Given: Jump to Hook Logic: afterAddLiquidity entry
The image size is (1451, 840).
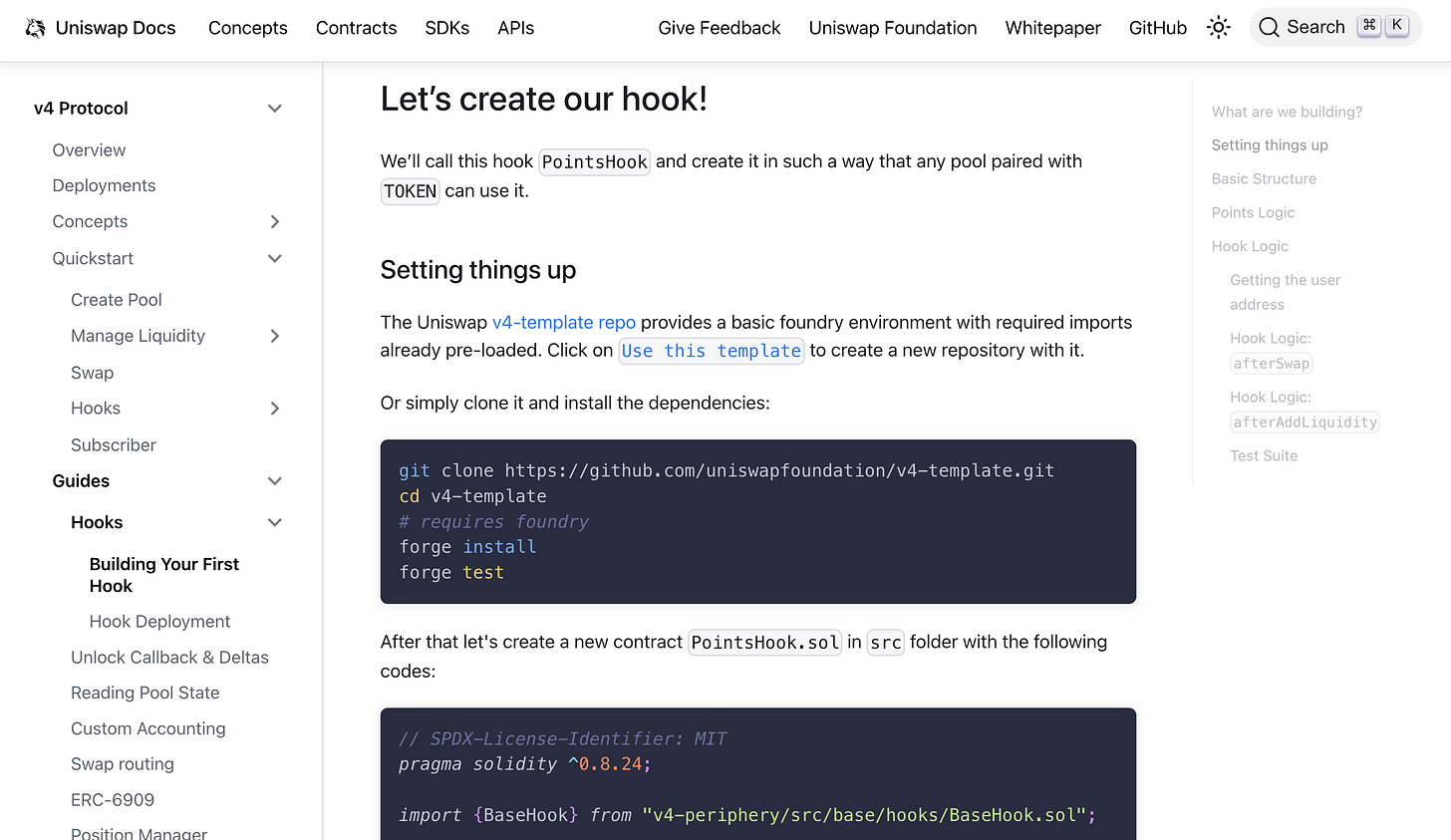Looking at the screenshot, I should pyautogui.click(x=1305, y=411).
